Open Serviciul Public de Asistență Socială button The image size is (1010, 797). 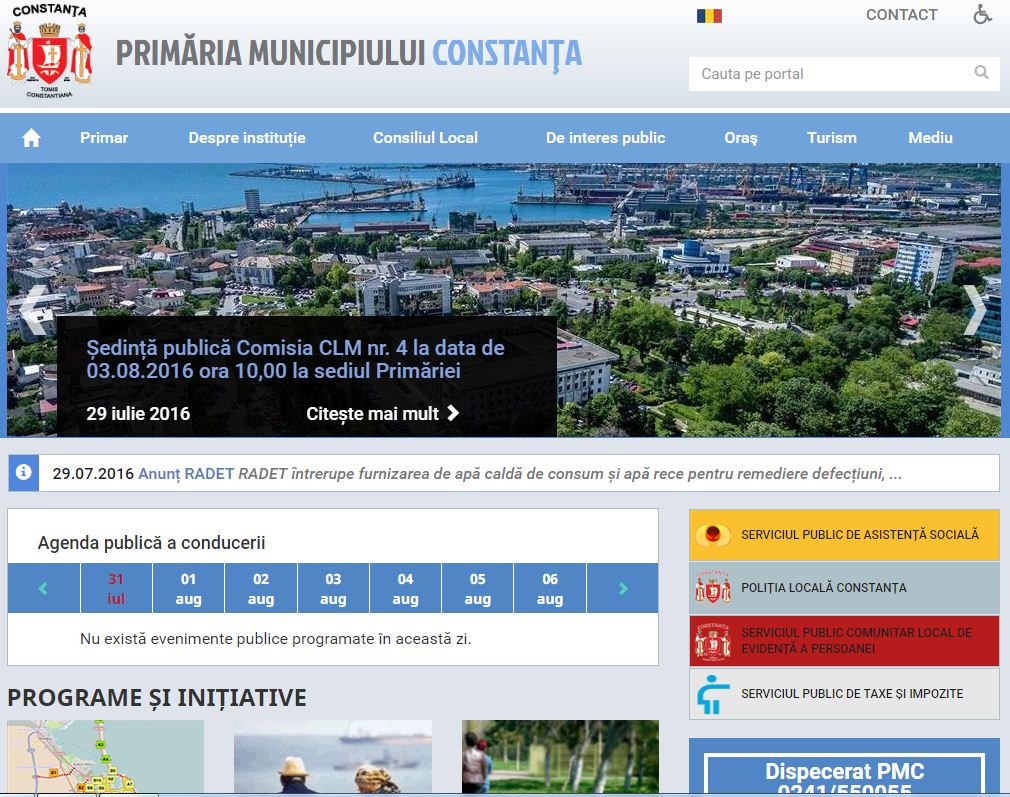pyautogui.click(x=844, y=535)
